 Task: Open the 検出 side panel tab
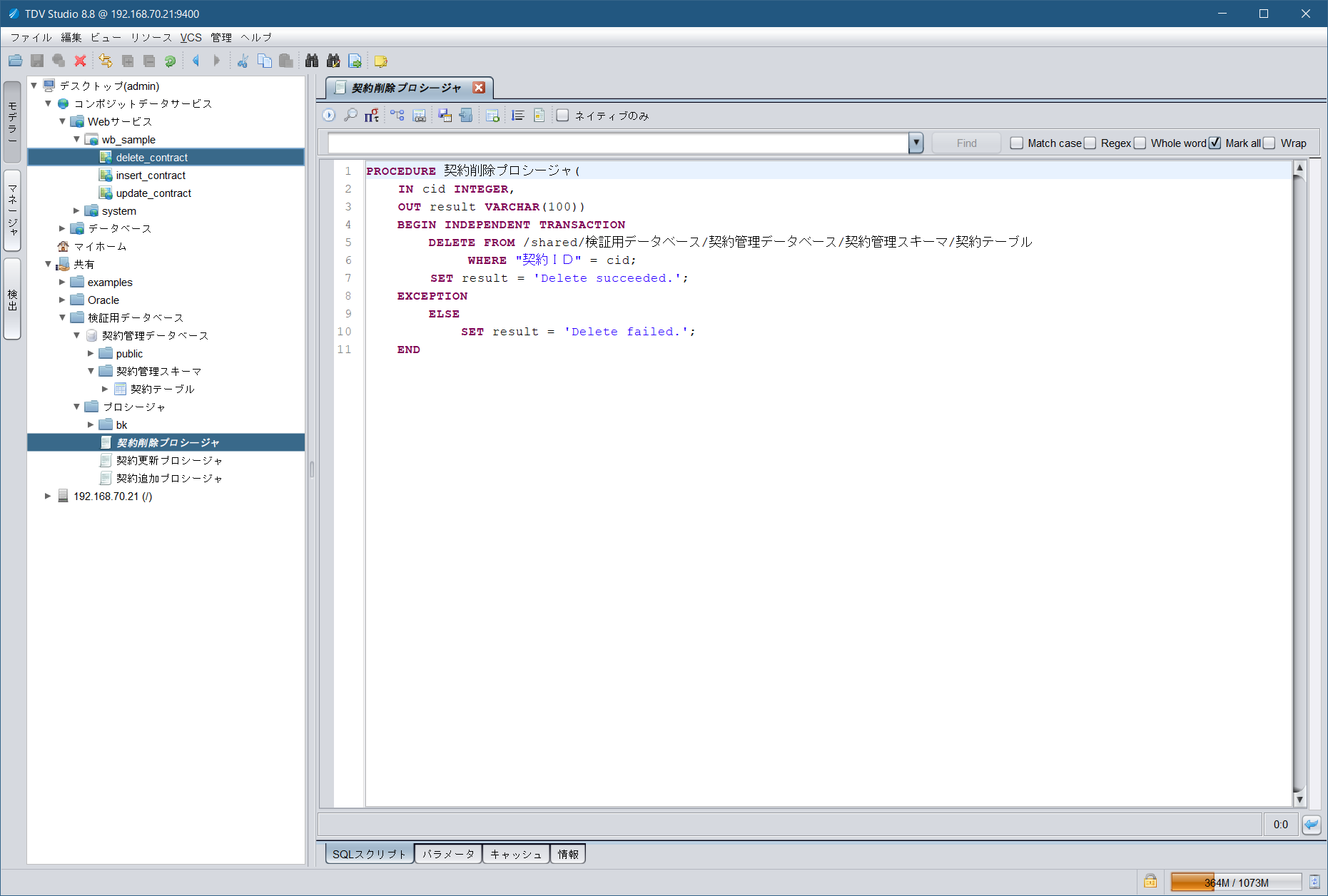pos(12,299)
